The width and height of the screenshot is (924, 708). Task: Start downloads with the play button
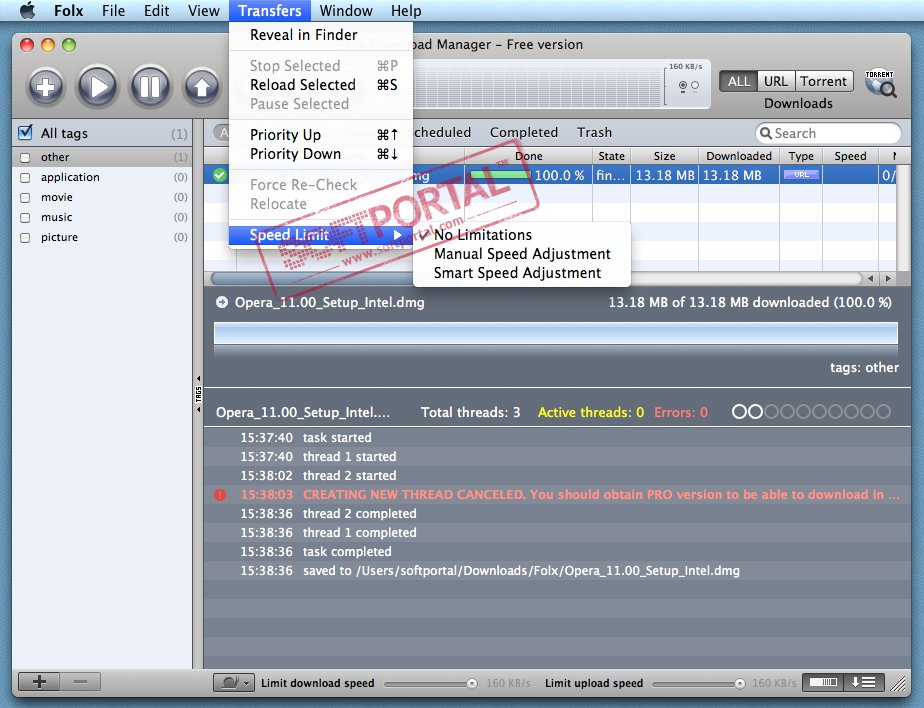(x=97, y=86)
